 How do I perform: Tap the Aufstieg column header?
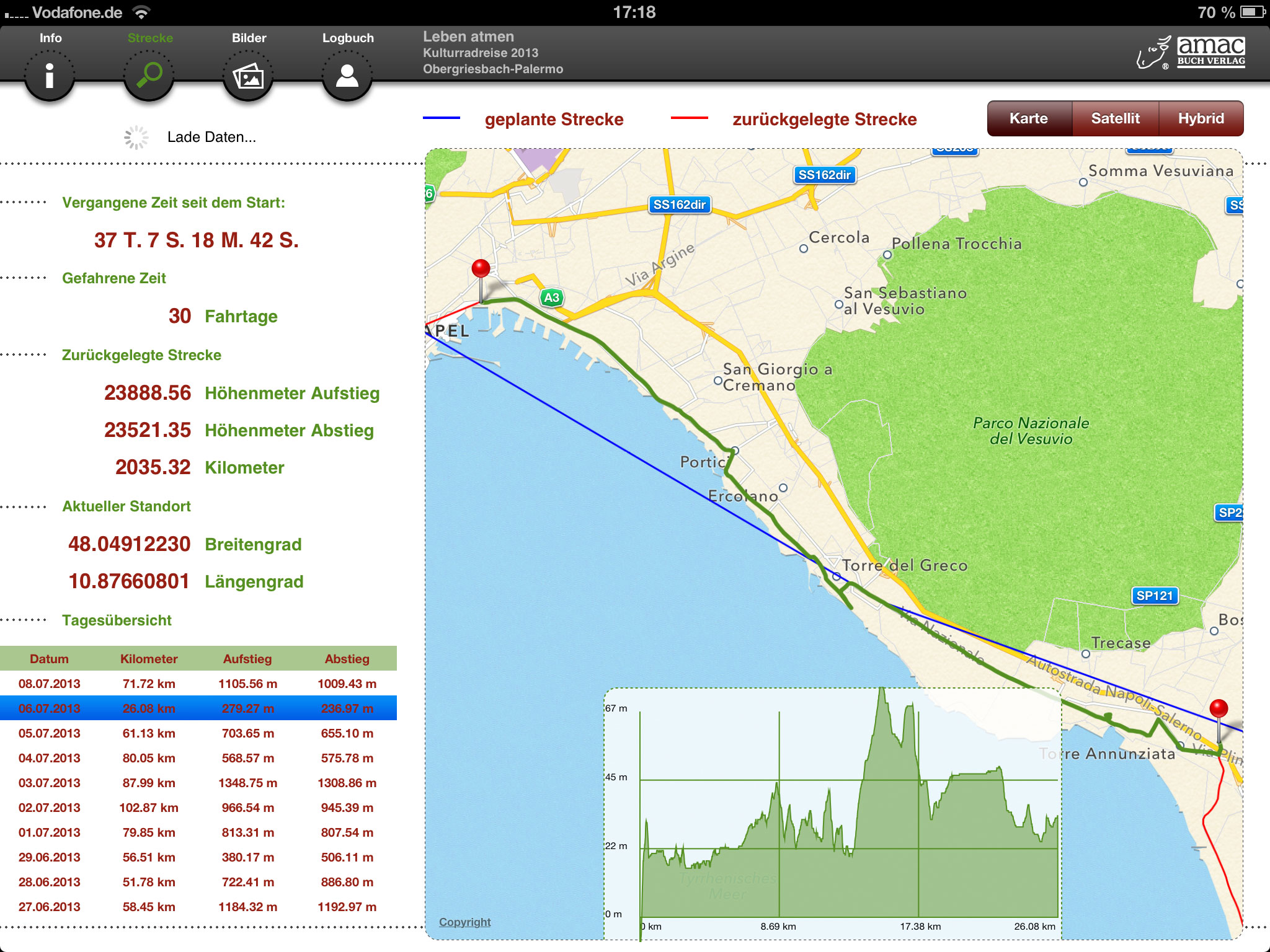247,659
